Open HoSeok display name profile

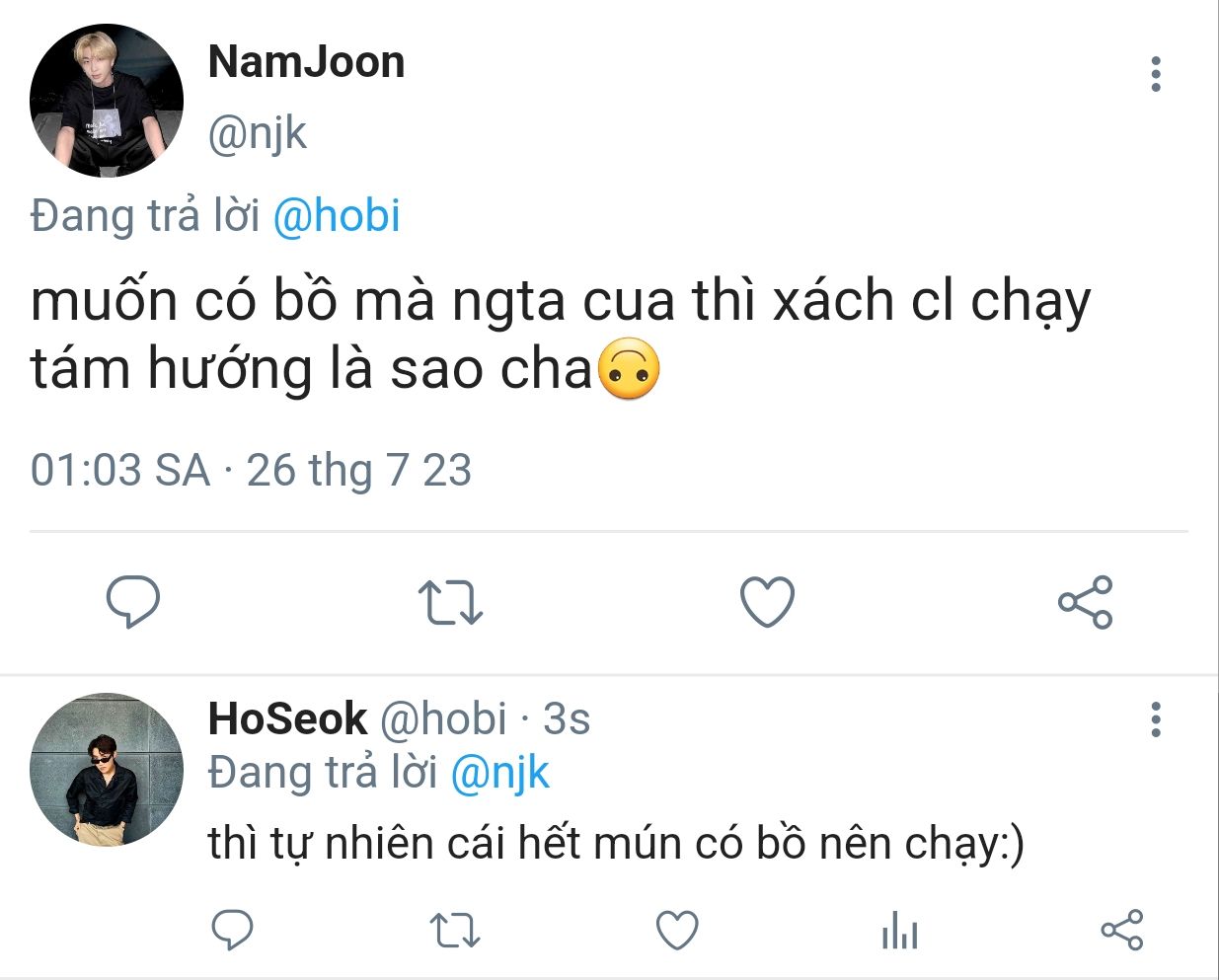click(x=288, y=717)
